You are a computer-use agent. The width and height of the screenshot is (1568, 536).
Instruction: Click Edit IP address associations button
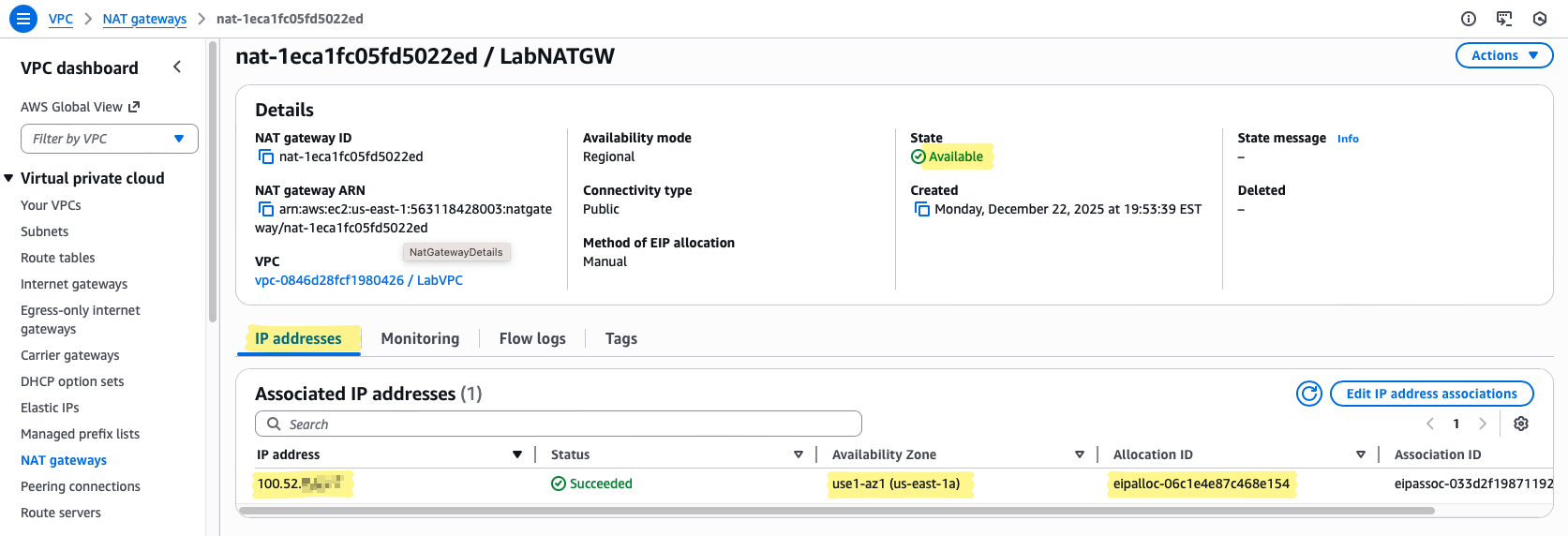click(x=1430, y=394)
